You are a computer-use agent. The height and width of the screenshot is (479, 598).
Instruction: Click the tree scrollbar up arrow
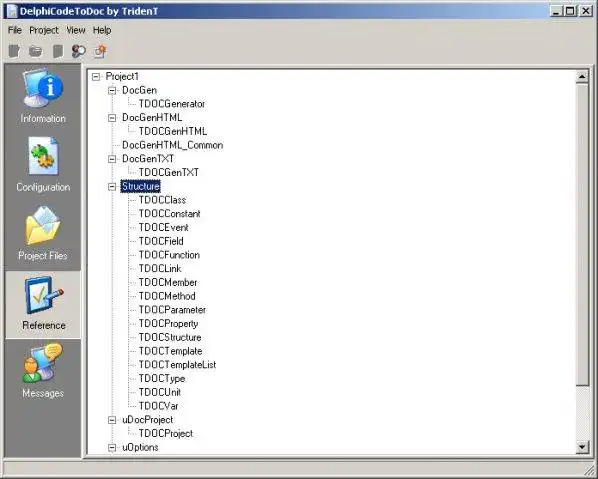pyautogui.click(x=582, y=77)
